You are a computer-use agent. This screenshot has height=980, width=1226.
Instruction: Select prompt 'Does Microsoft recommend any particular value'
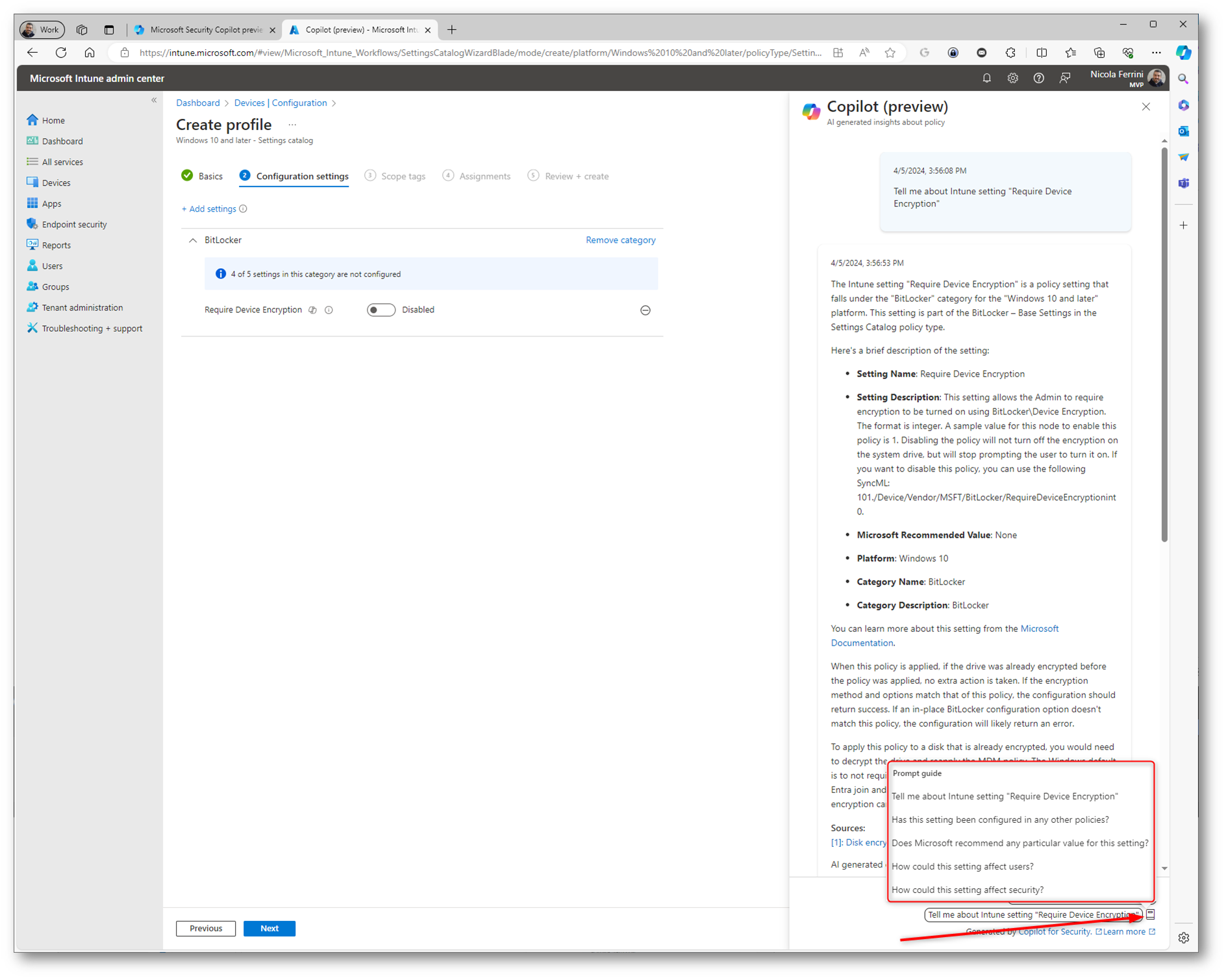click(x=1020, y=843)
